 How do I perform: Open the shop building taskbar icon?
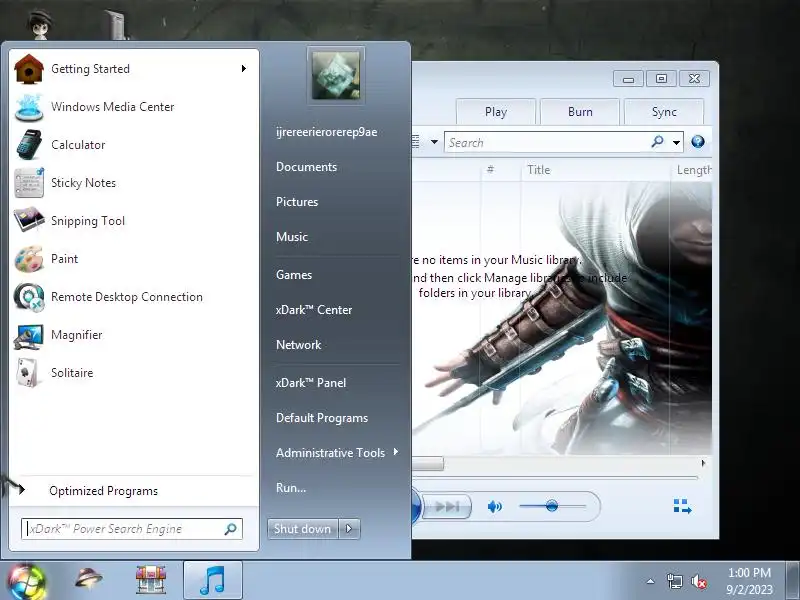151,580
